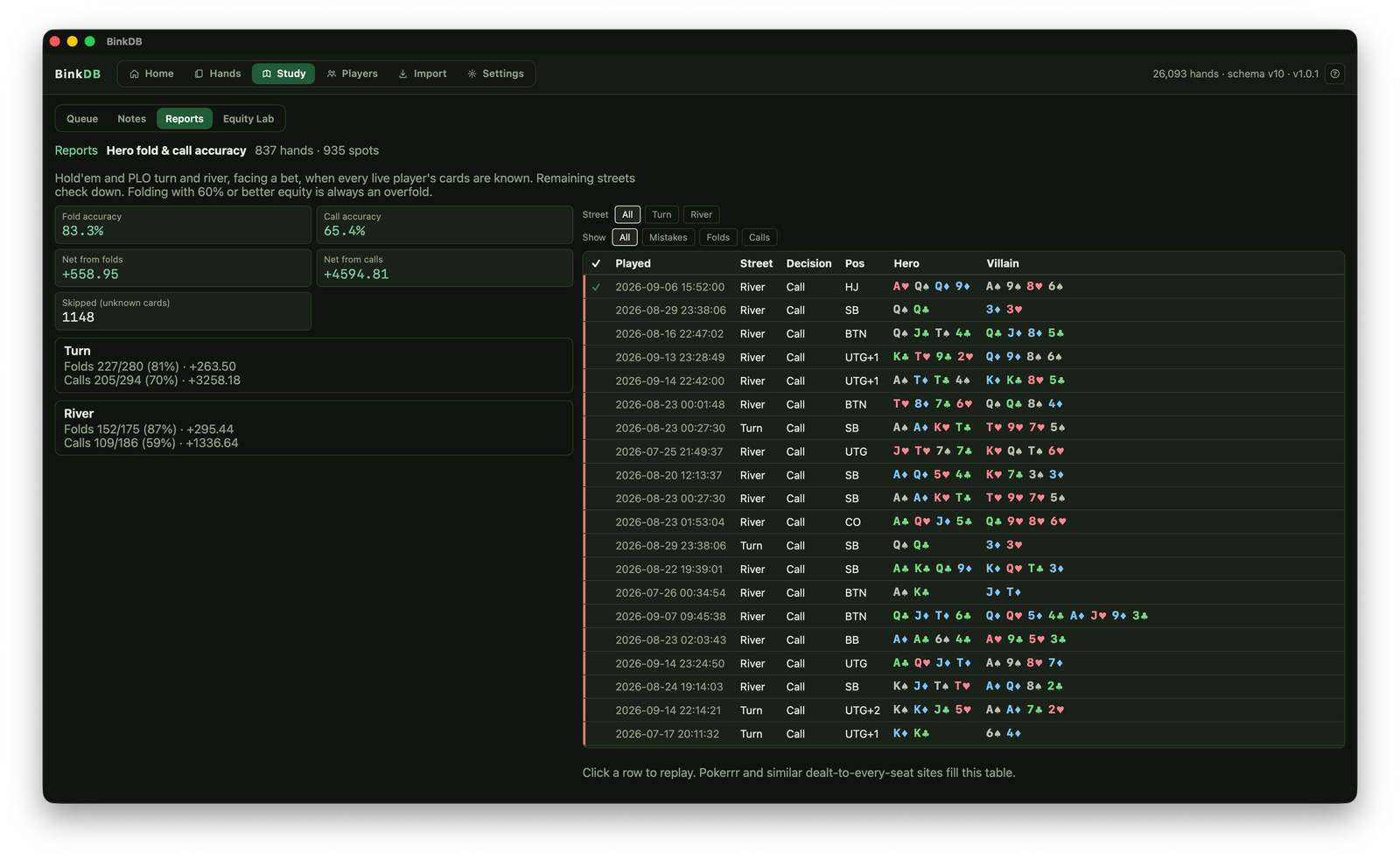Screen dimensions: 1400x860
Task: Replay the 2026-09-14 22:42:00 hand
Action: (963, 381)
